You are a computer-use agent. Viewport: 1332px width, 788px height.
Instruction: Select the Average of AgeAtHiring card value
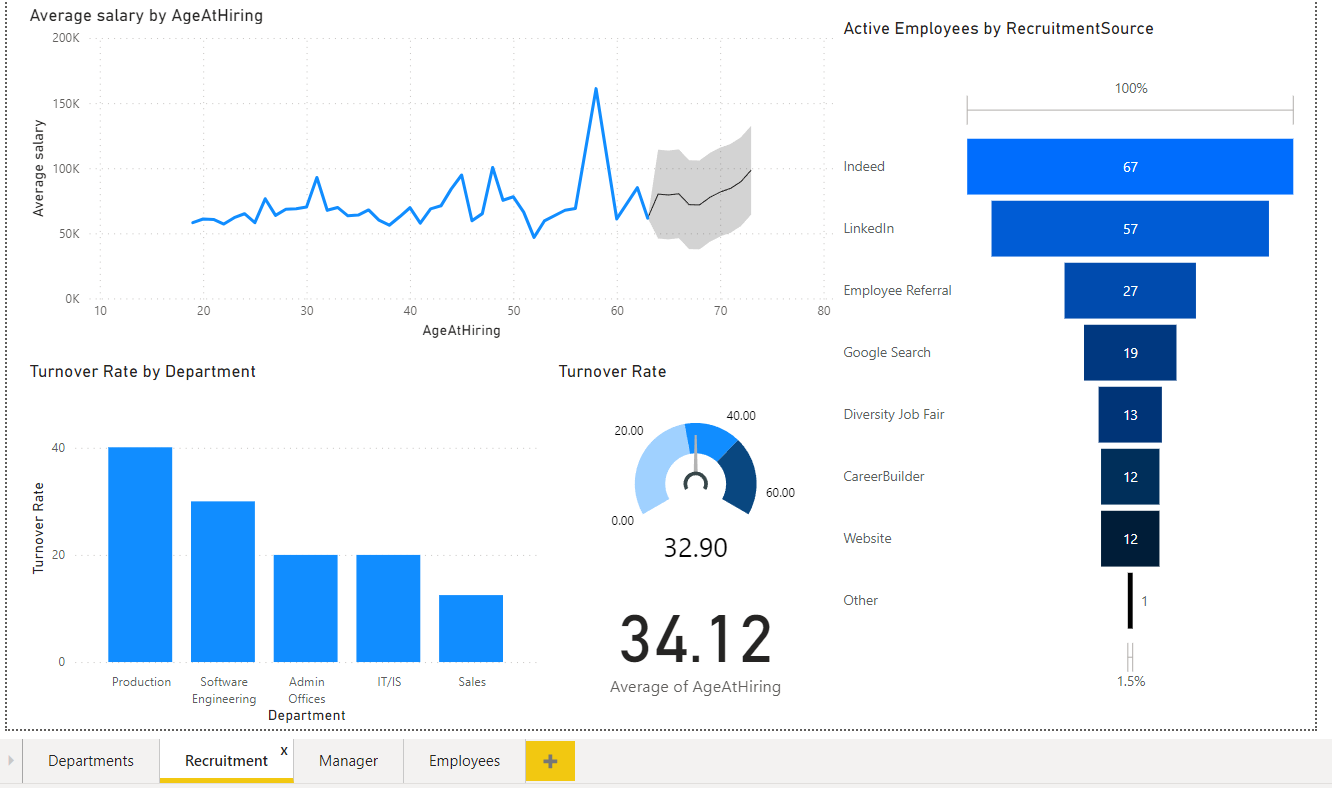coord(695,640)
